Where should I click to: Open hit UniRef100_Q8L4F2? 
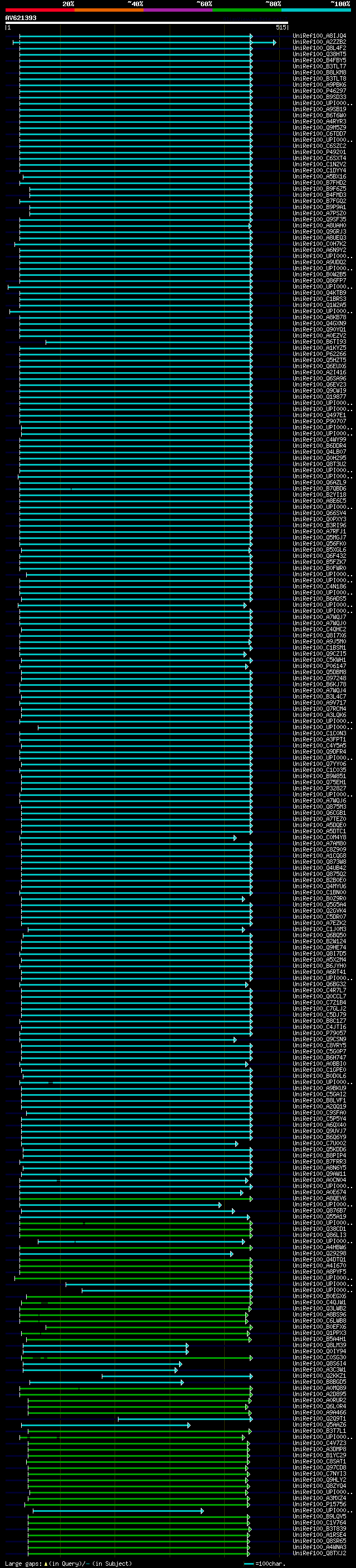319,48
